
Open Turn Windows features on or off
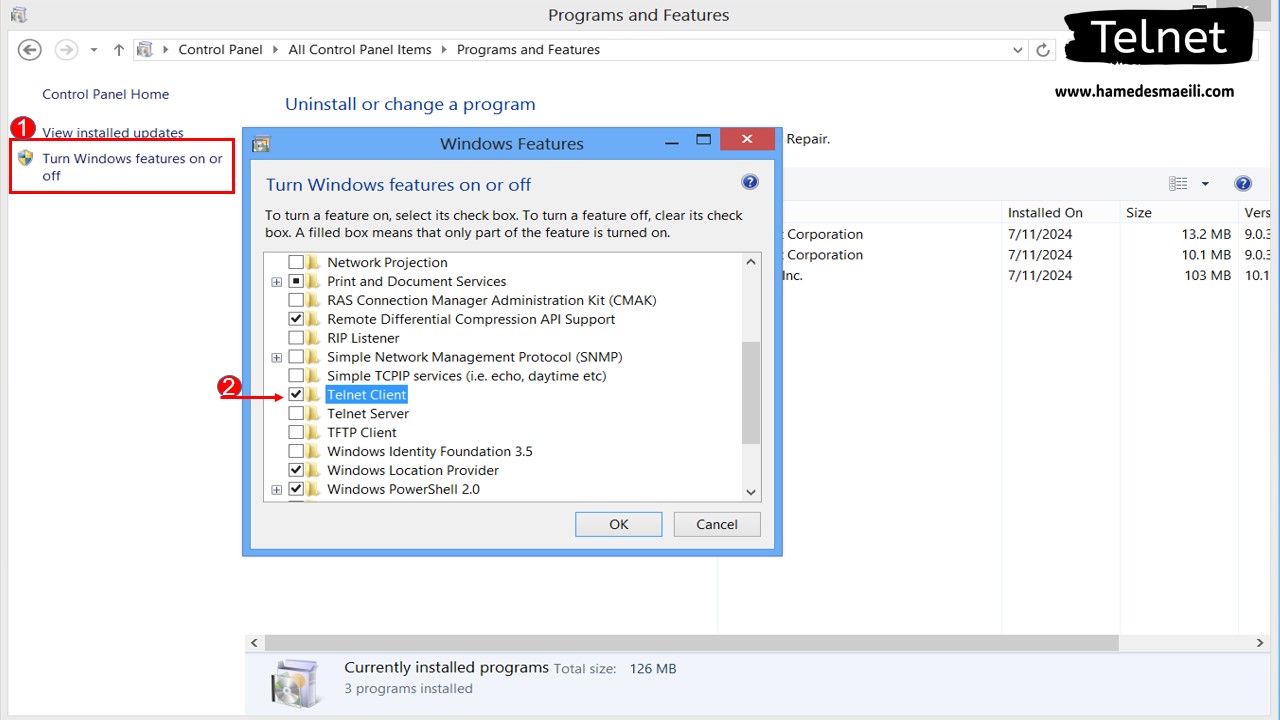coord(132,167)
